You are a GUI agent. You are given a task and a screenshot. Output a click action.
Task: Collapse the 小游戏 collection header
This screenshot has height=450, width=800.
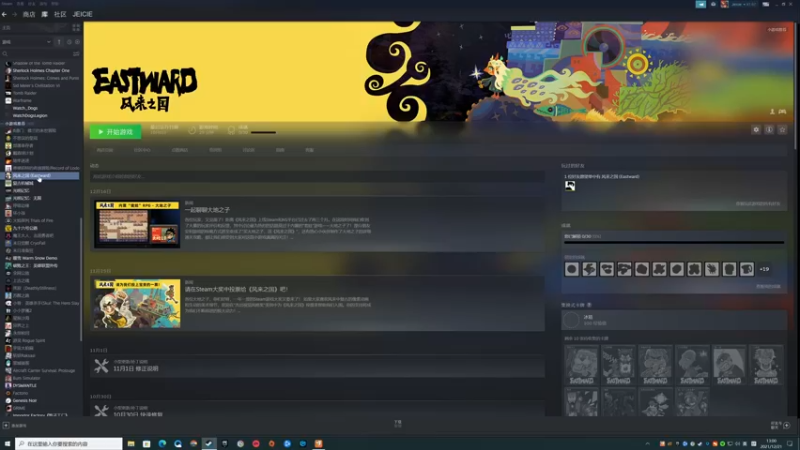click(18, 123)
